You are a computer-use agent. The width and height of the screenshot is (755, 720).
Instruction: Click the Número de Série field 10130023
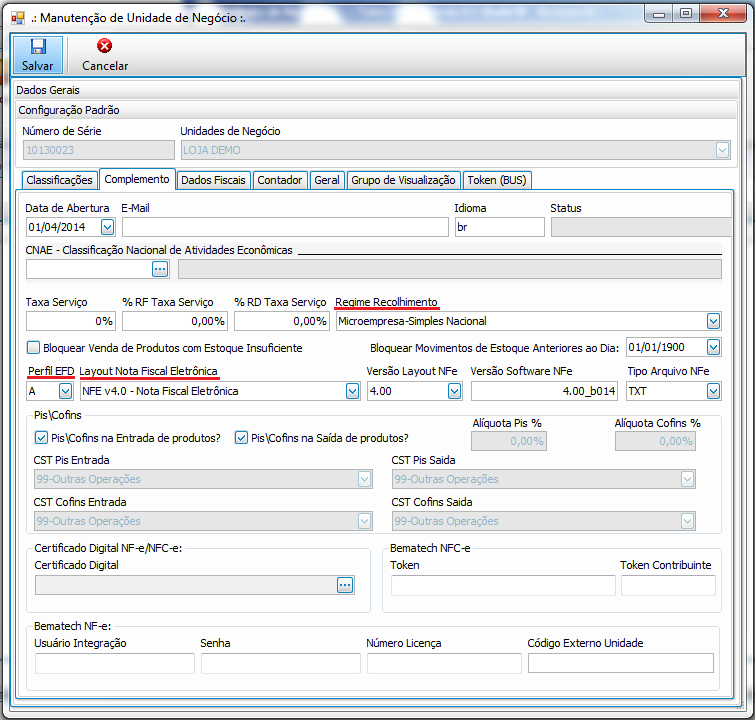tap(99, 150)
